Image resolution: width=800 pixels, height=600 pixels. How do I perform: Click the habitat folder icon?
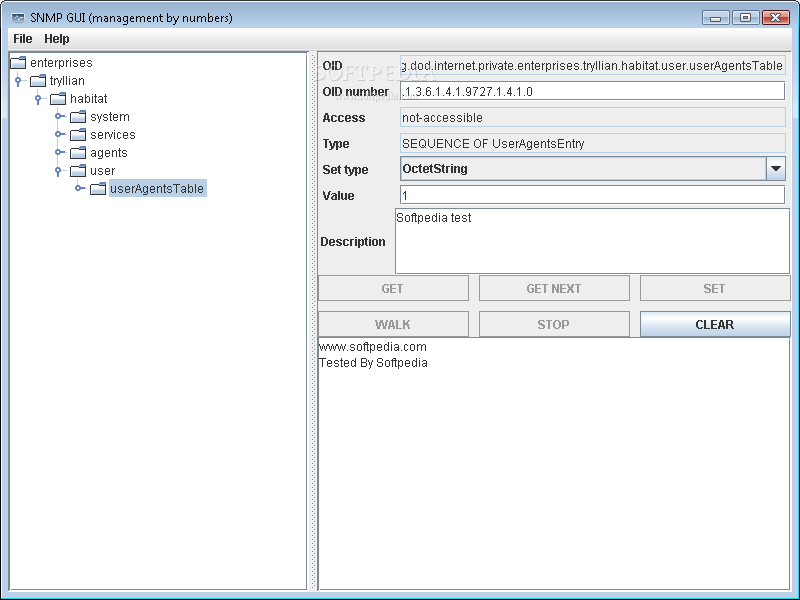57,98
